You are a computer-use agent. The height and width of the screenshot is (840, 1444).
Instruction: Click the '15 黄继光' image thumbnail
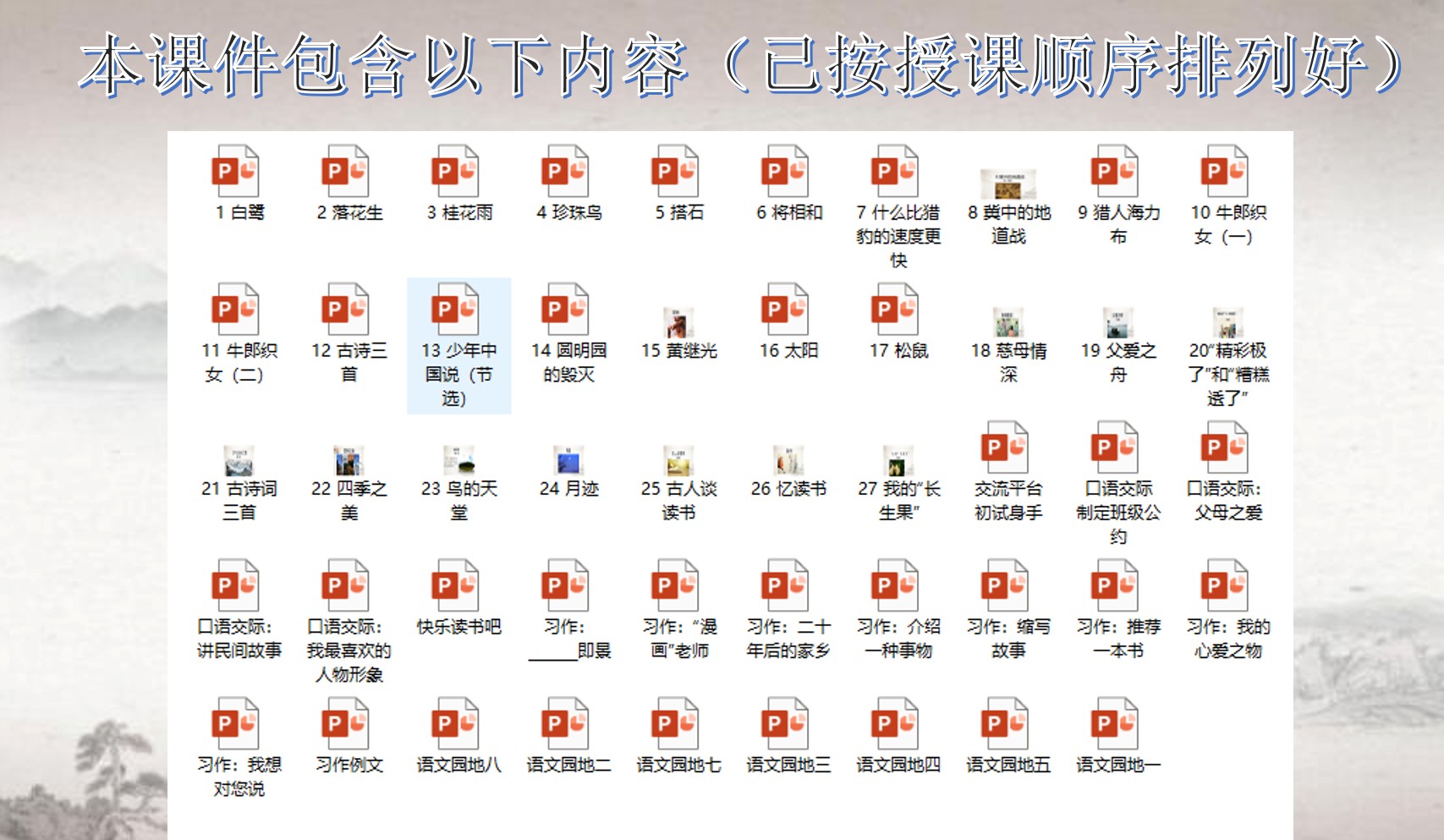tap(678, 323)
